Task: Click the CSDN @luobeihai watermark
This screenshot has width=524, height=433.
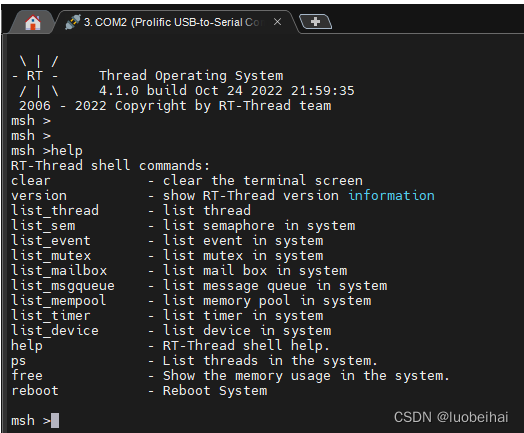Action: pos(451,417)
